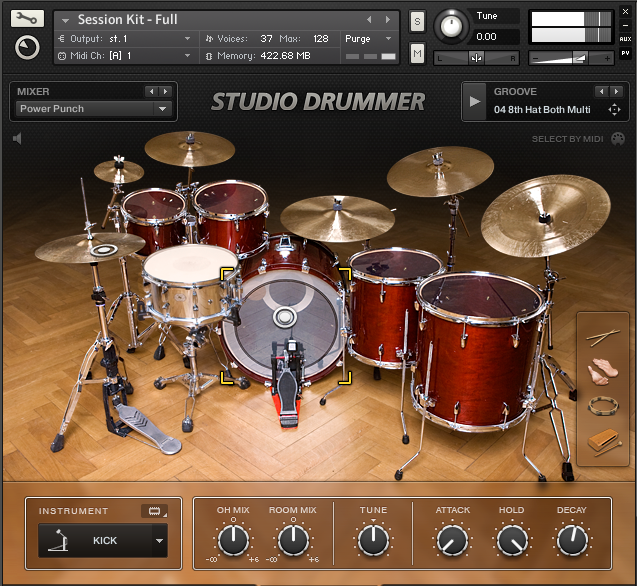Image resolution: width=637 pixels, height=586 pixels.
Task: Go to previous instrument preset arrow
Action: [x=369, y=19]
